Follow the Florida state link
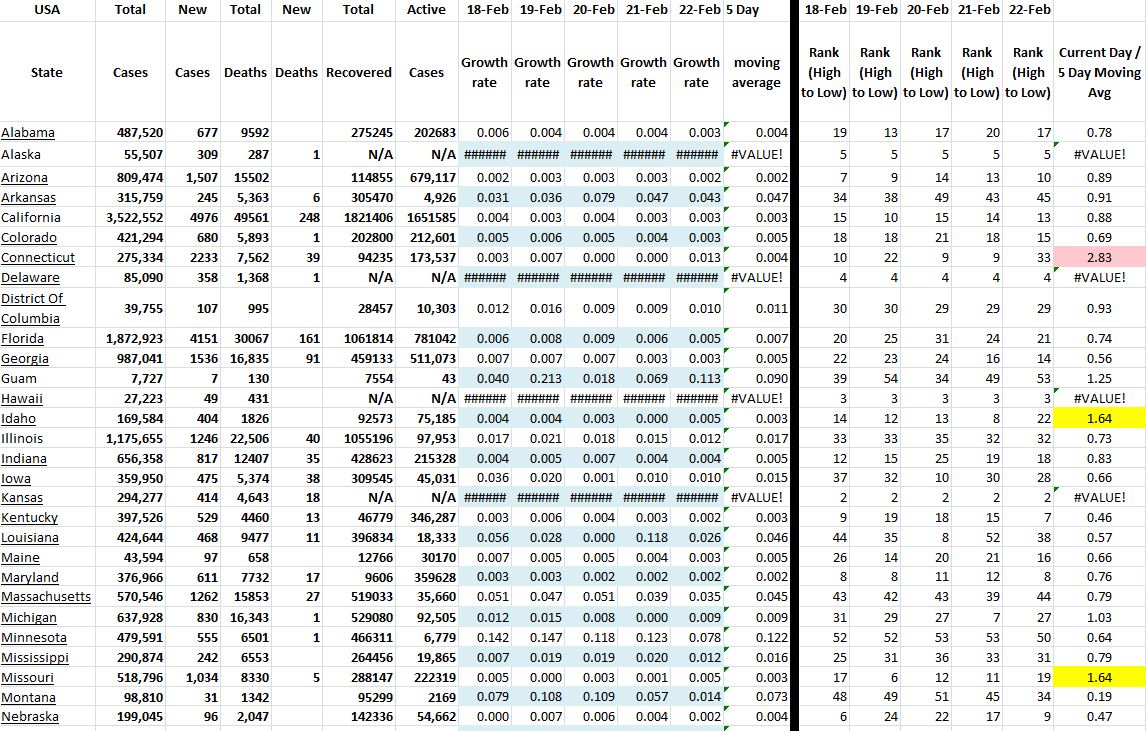The image size is (1146, 731). 22,338
